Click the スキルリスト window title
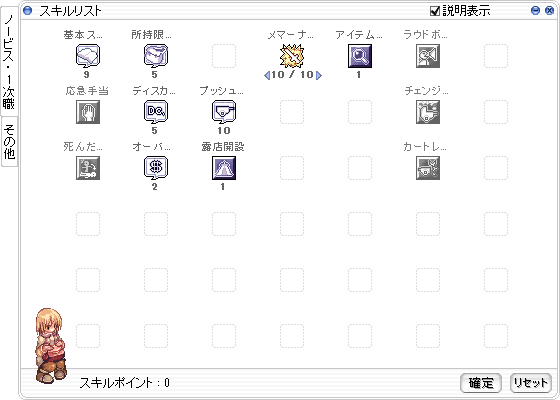Screen dimensions: 560x400 coord(70,11)
